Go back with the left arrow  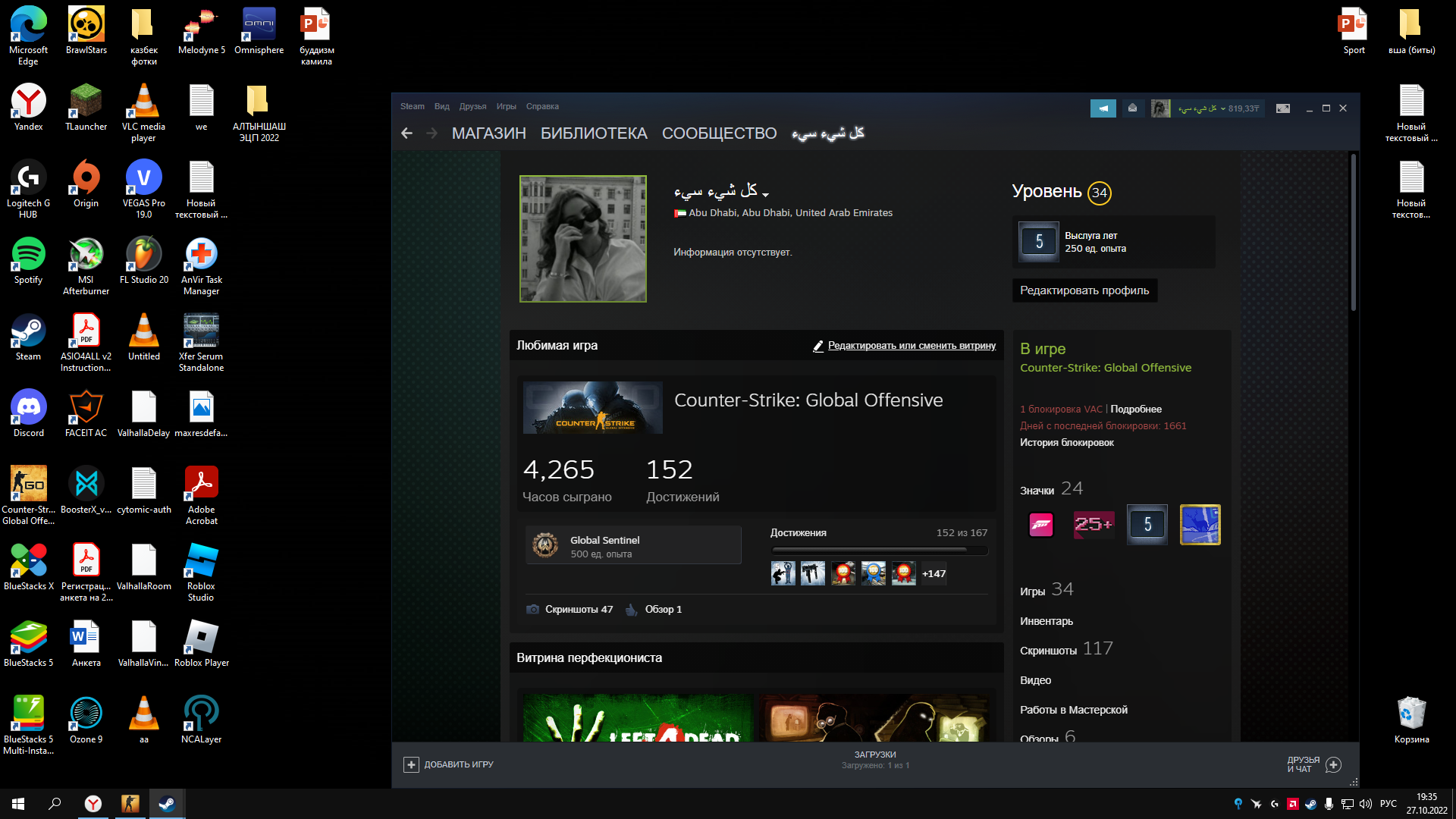coord(407,133)
